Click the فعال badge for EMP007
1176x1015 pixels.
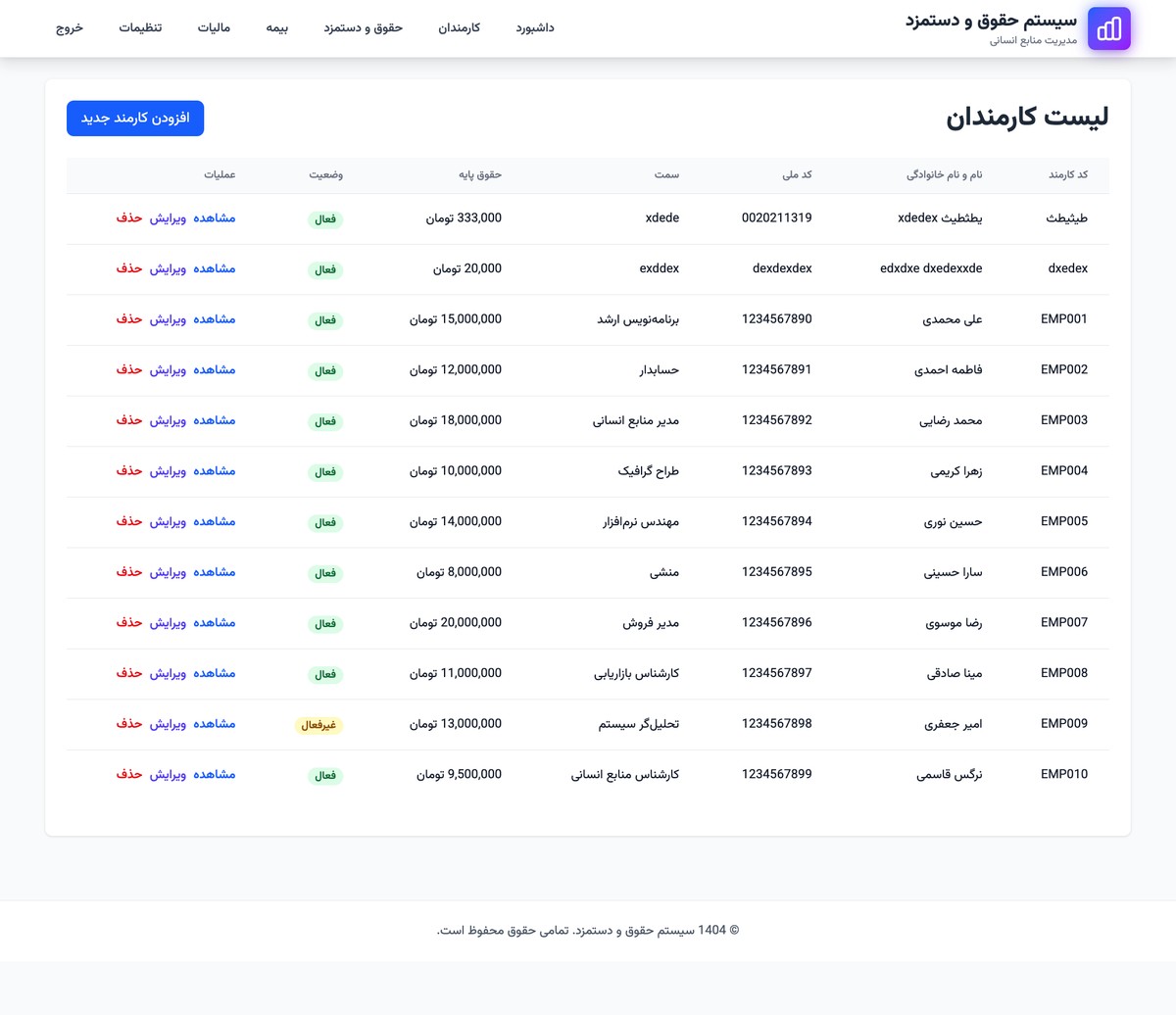coord(325,624)
